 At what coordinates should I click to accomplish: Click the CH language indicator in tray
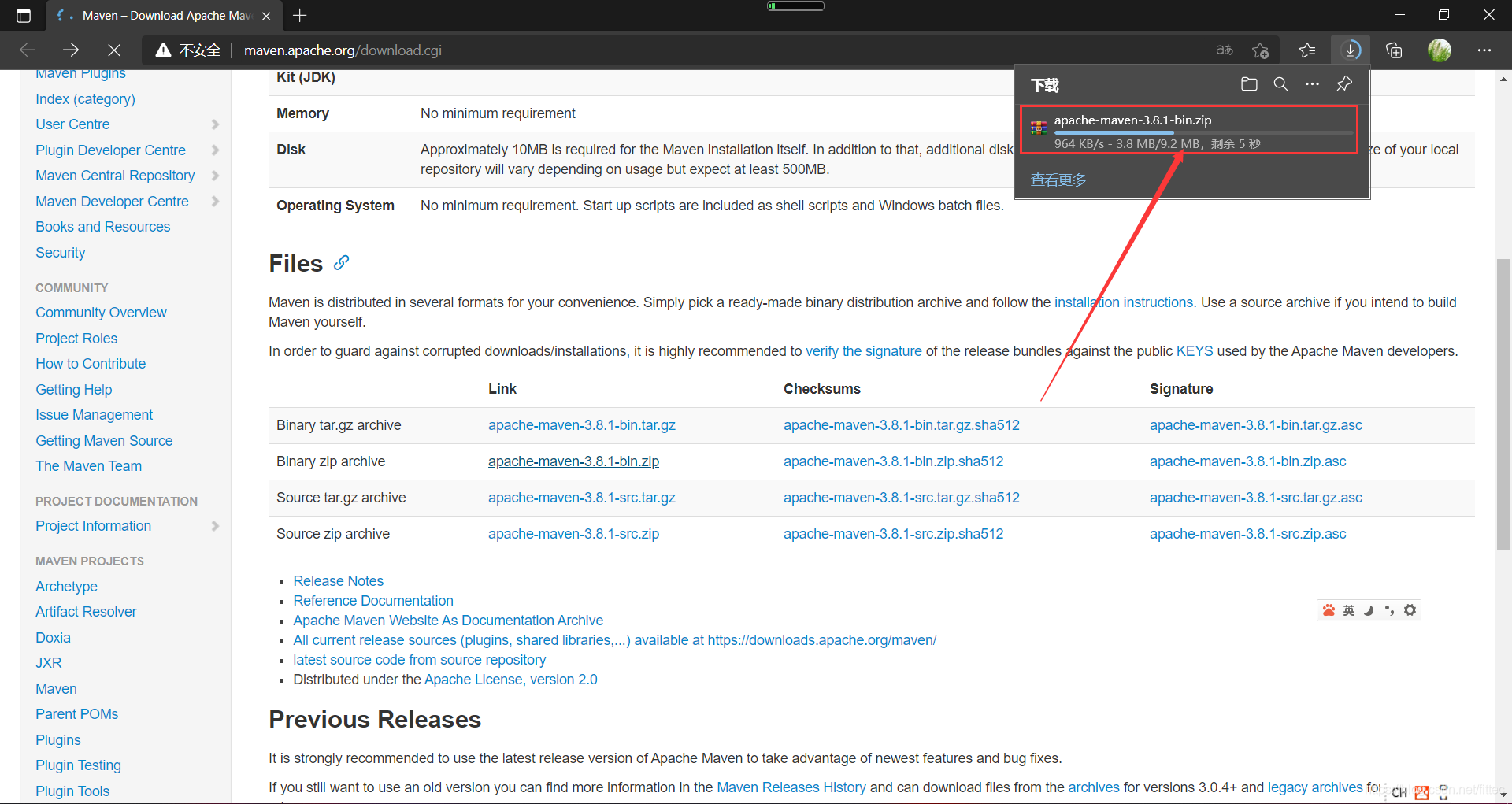(x=1399, y=793)
